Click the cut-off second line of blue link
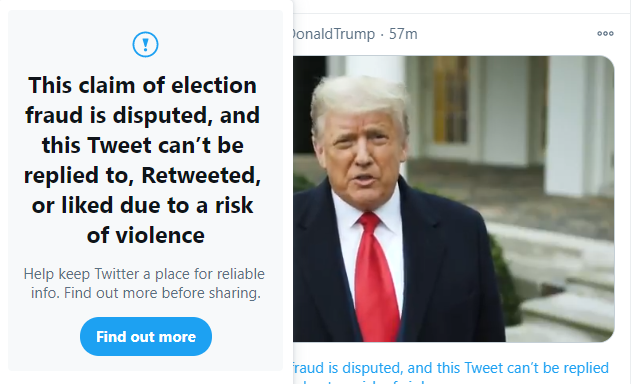Viewport: 632px width, 384px height. coord(363,381)
